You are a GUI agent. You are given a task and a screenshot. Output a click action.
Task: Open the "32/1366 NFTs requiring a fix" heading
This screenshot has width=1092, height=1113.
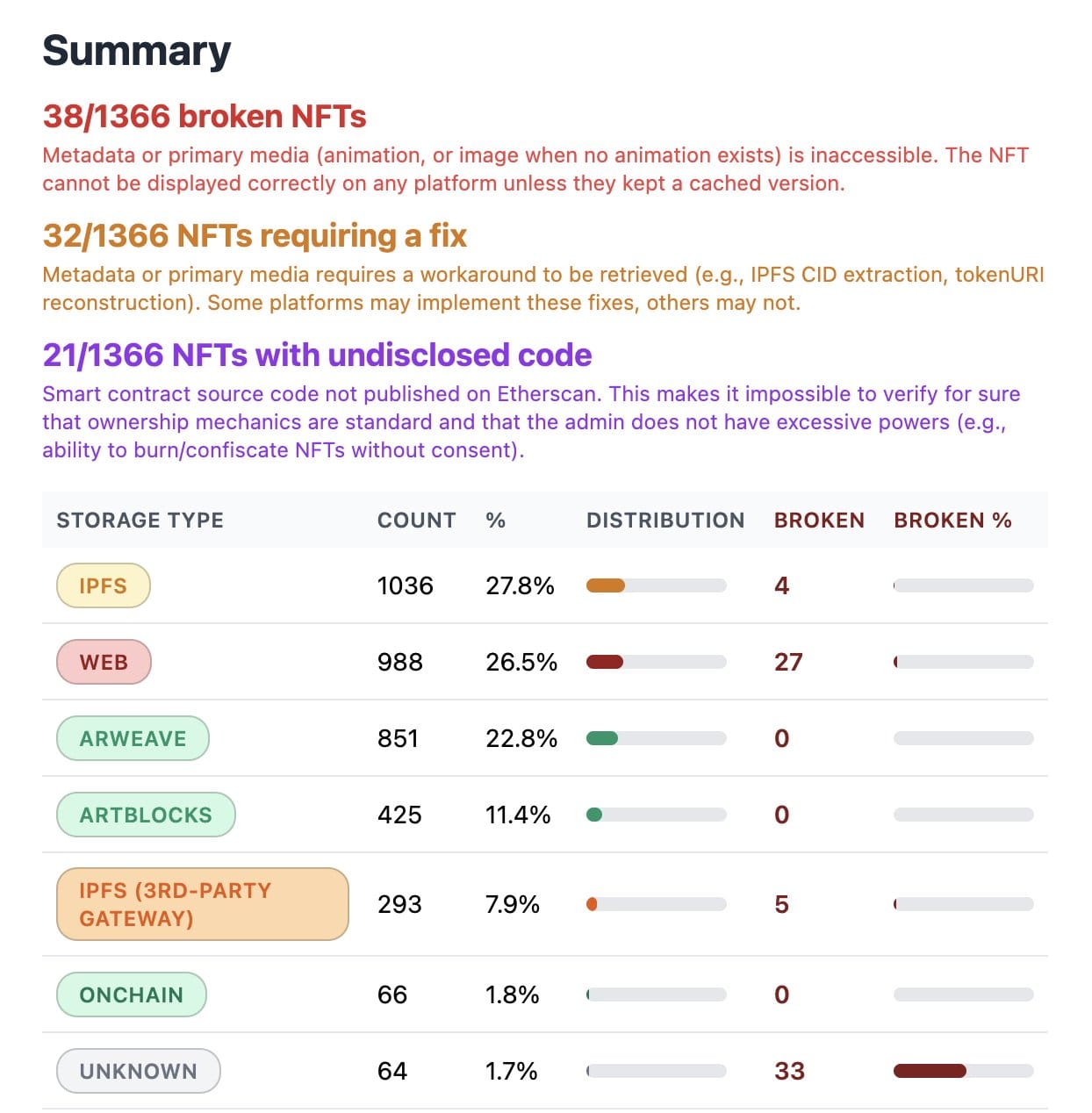click(255, 236)
